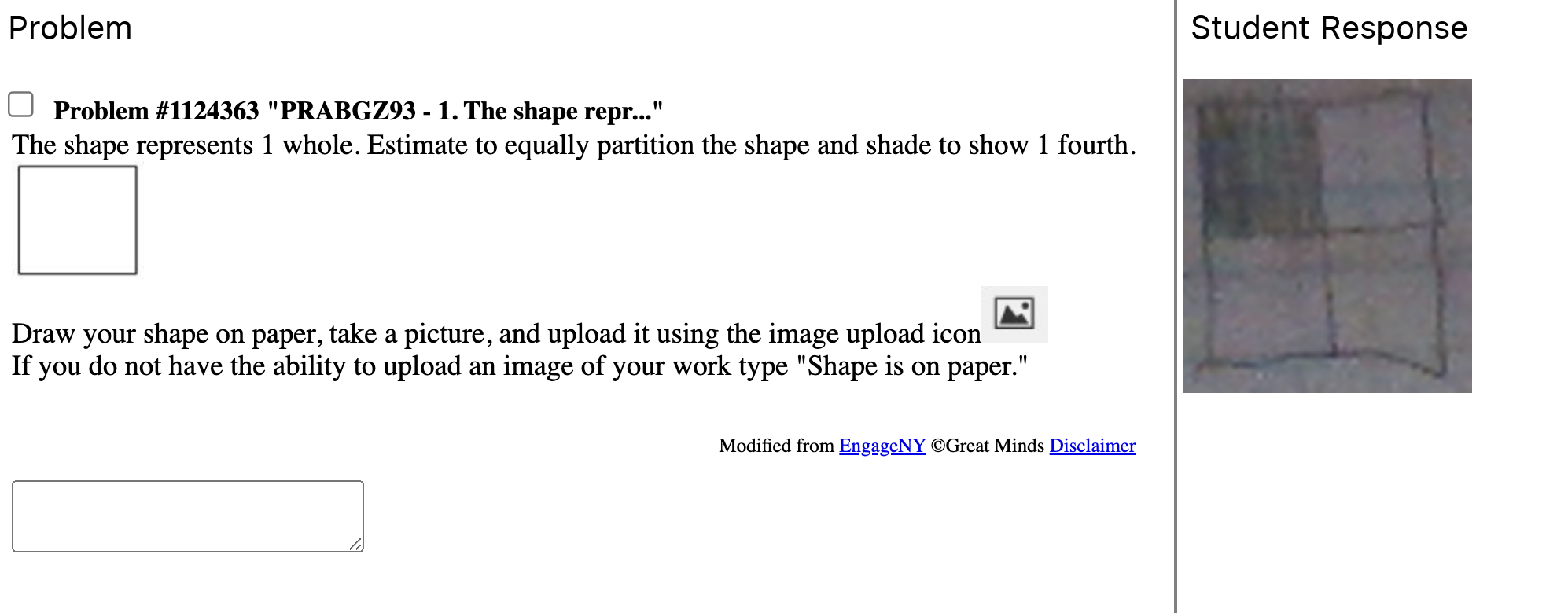Viewport: 1568px width, 613px height.
Task: Focus the empty answer text box
Action: coord(187,516)
